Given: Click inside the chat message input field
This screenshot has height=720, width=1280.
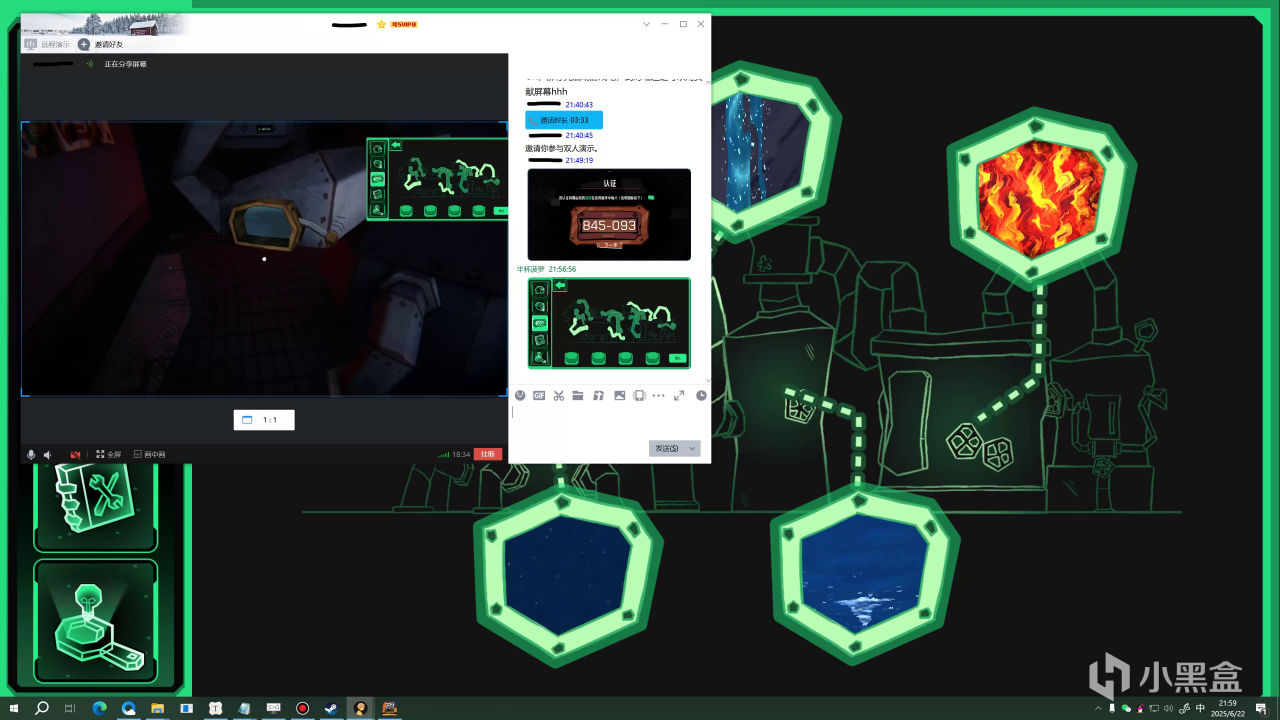Looking at the screenshot, I should [x=609, y=422].
